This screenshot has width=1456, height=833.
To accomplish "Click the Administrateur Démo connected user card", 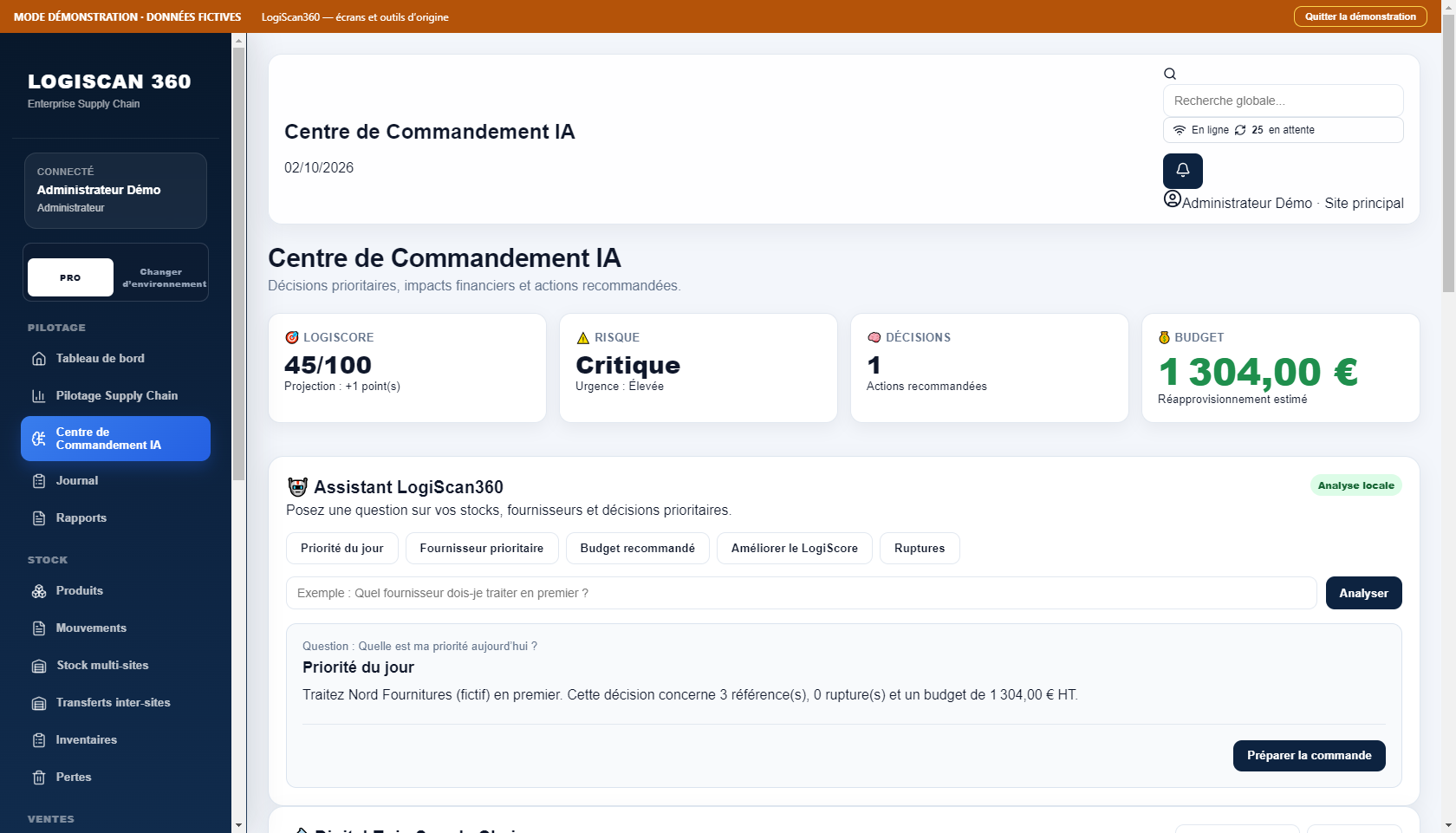I will click(115, 191).
